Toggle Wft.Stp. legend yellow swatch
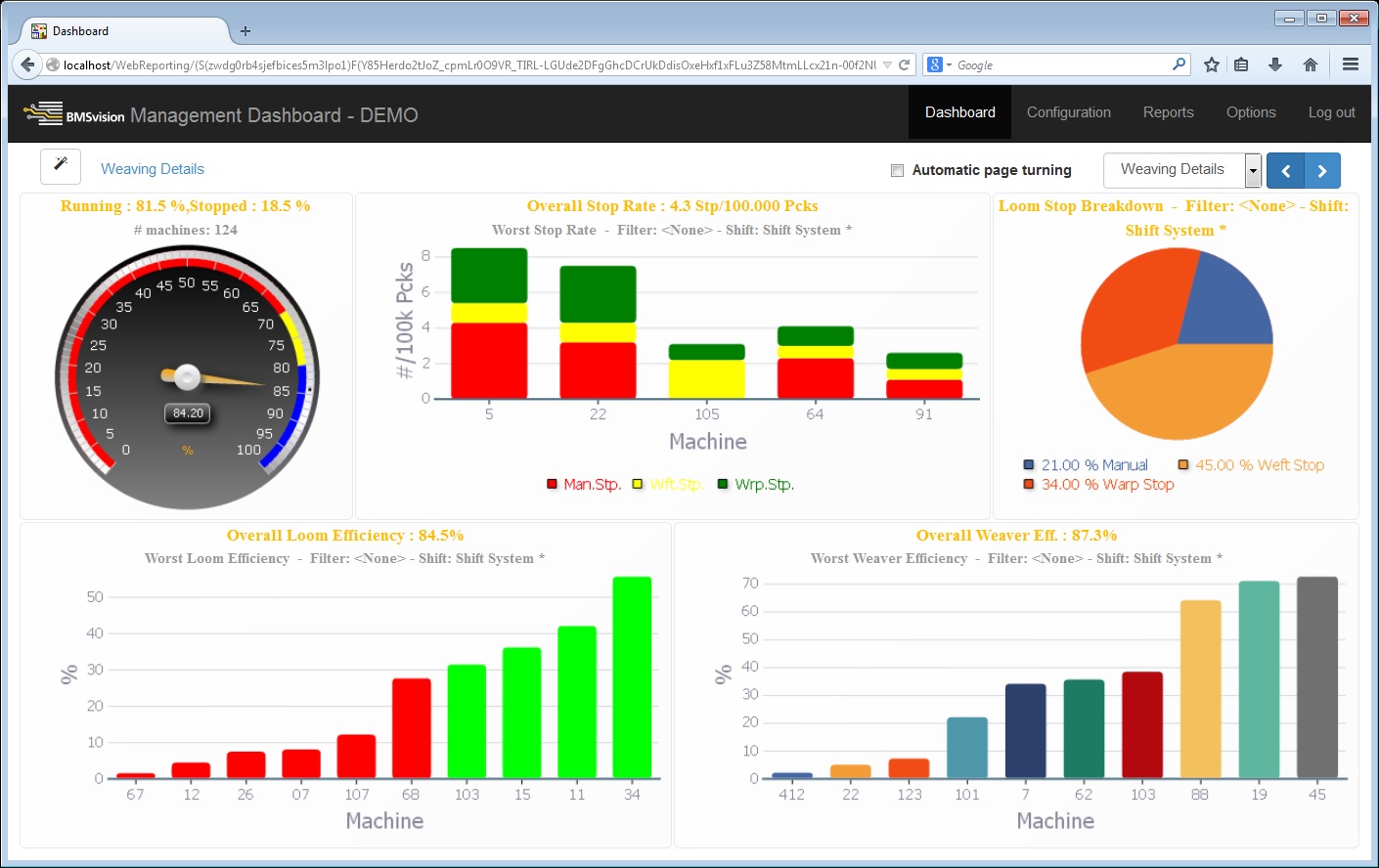Viewport: 1379px width, 868px height. pyautogui.click(x=638, y=484)
